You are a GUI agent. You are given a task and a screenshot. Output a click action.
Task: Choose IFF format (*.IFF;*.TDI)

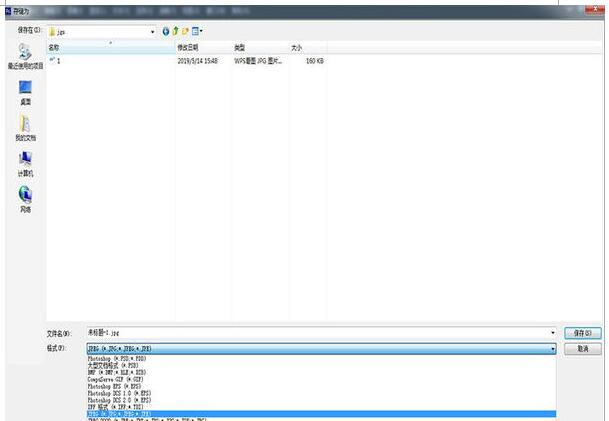115,407
